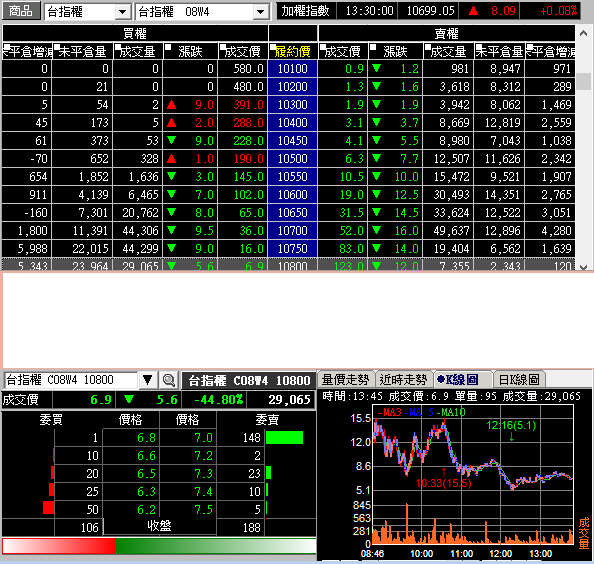
Task: Select the 10750 strike price cell
Action: pos(292,248)
